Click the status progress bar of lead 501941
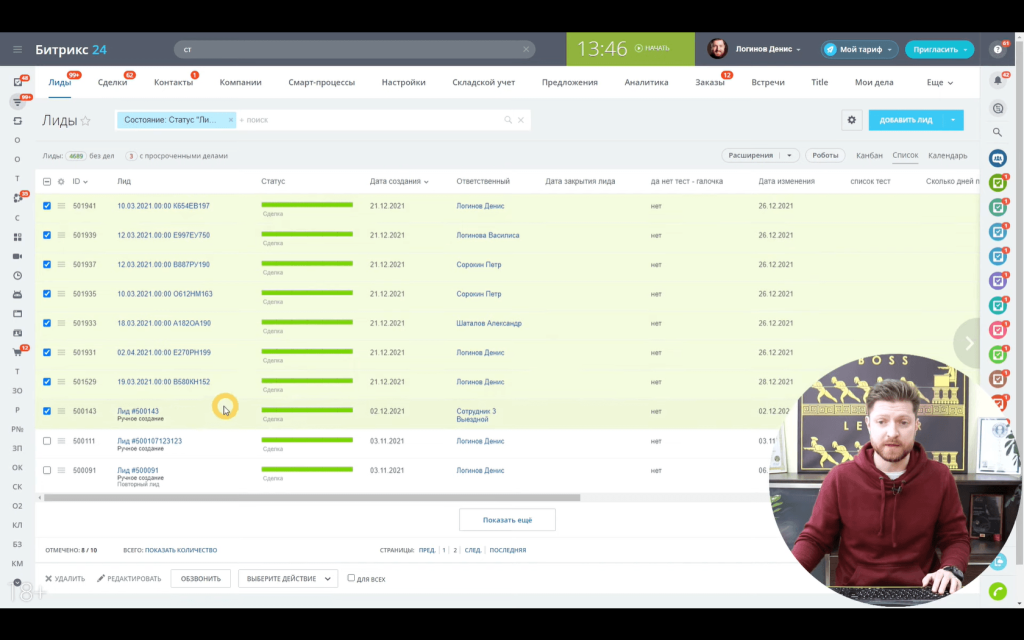The image size is (1024, 640). click(307, 205)
